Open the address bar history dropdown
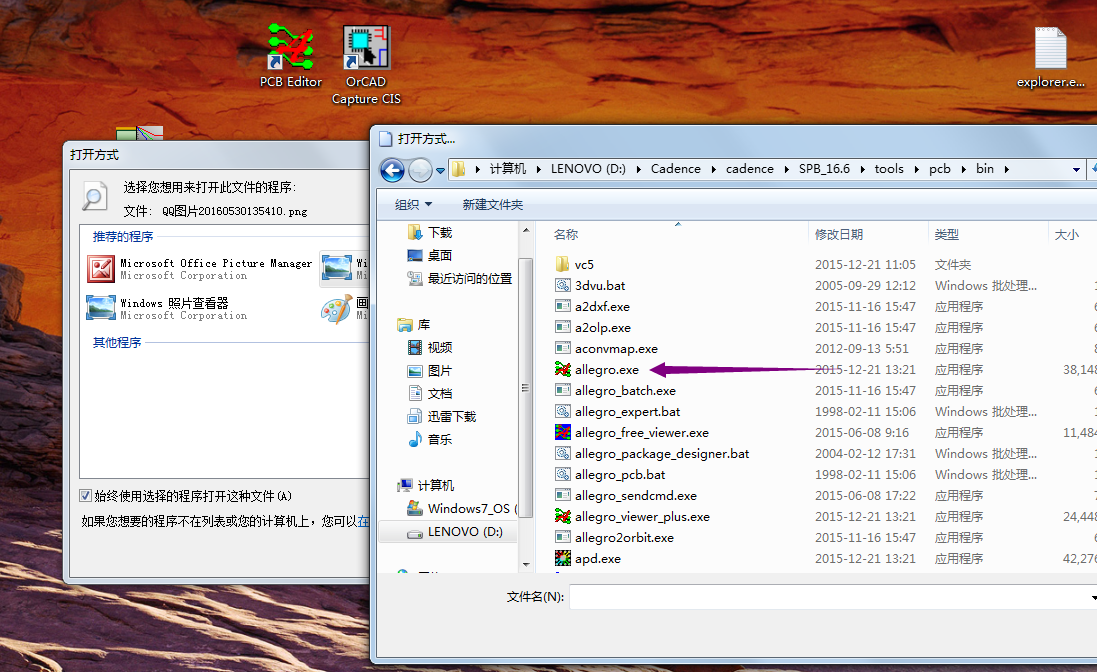Screen dimensions: 1097x672 click(x=1076, y=169)
